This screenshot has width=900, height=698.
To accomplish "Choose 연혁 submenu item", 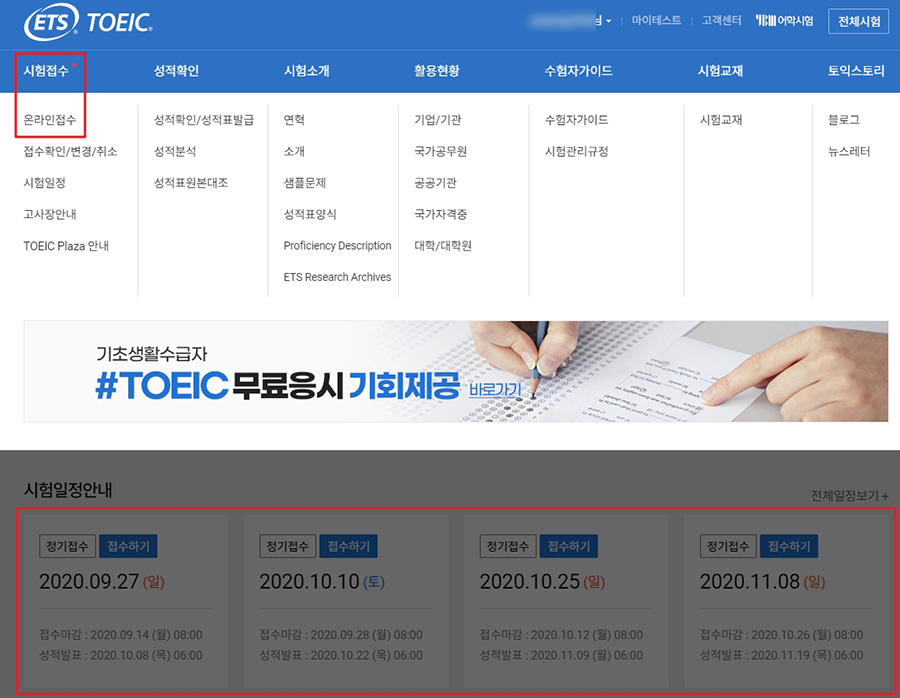I will 294,119.
